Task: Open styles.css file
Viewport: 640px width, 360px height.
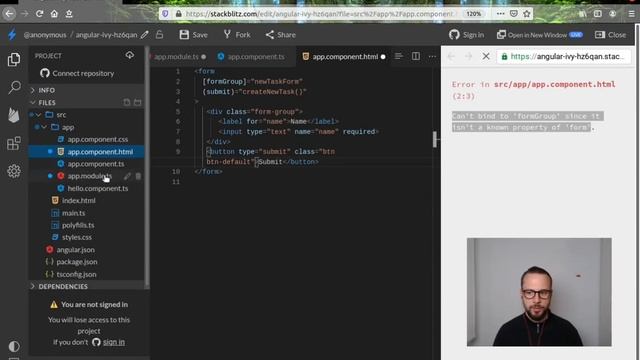Action: pyautogui.click(x=77, y=237)
